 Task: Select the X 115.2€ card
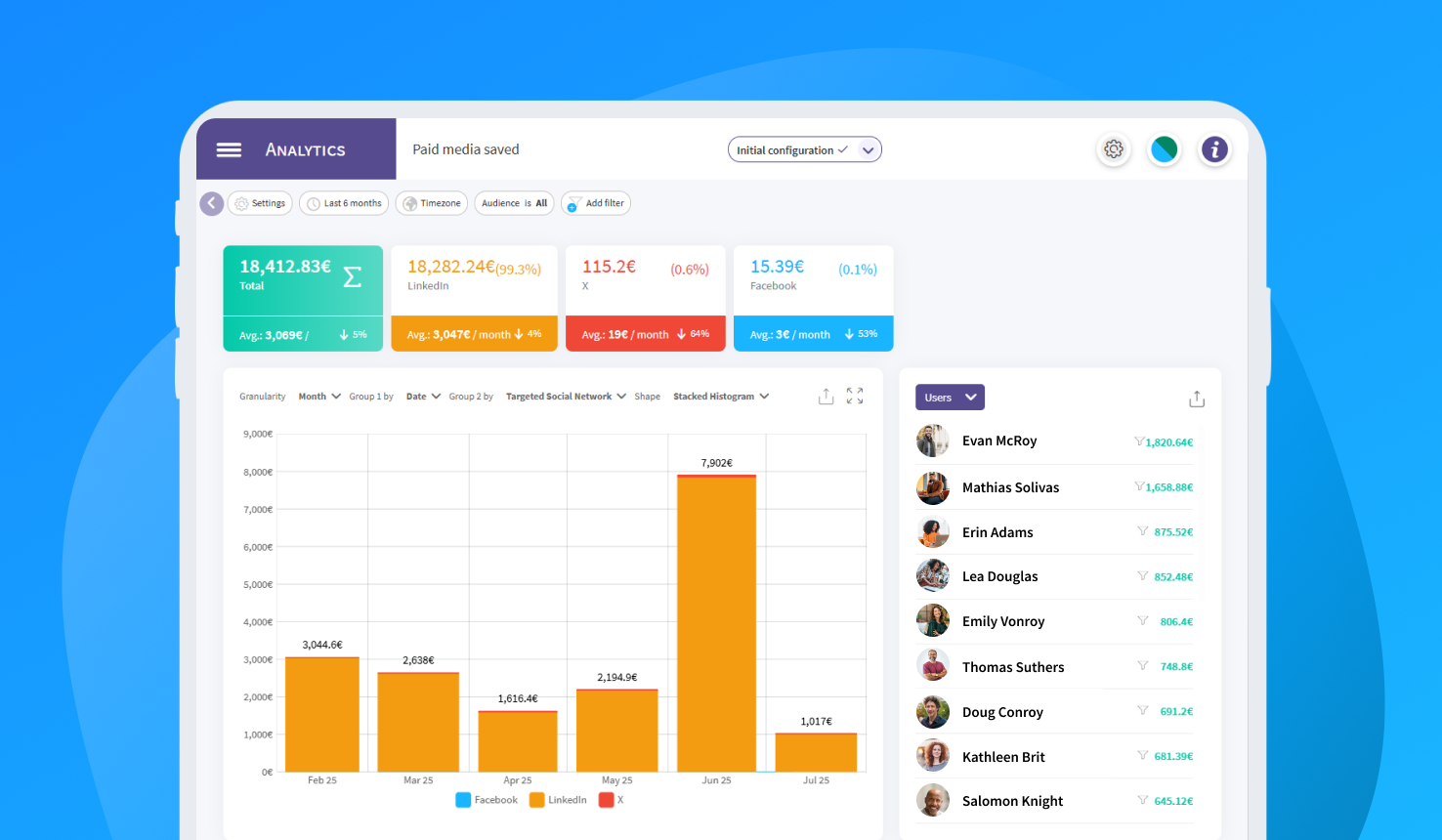click(x=646, y=298)
